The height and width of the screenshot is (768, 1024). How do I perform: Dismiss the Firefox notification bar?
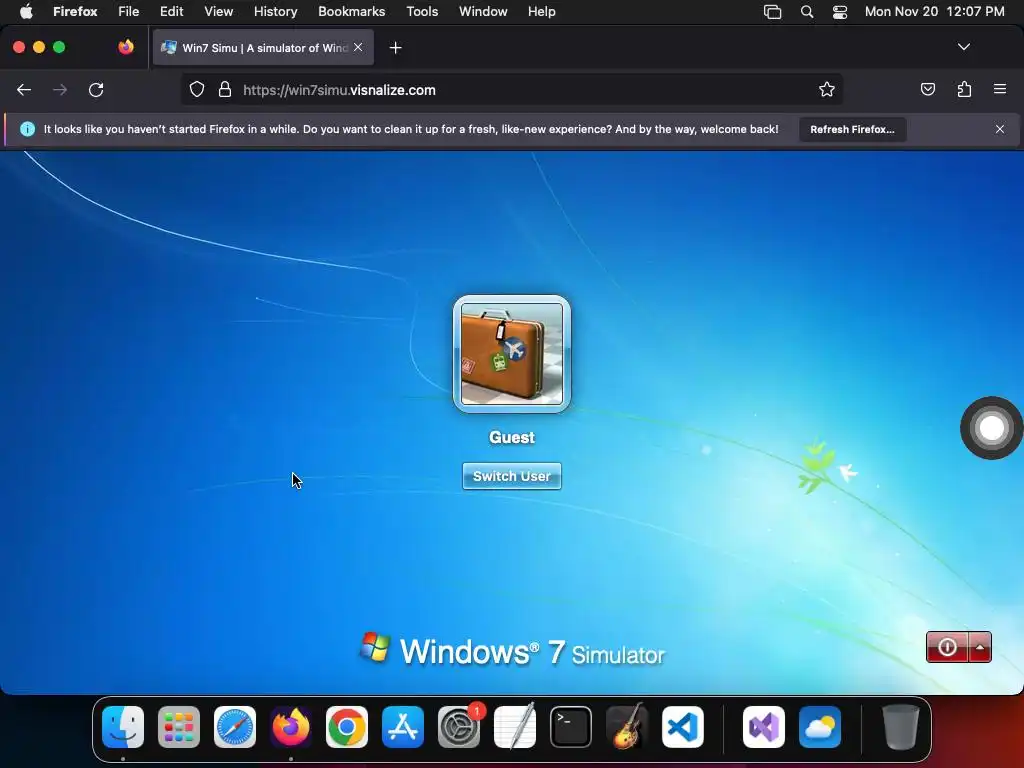(x=1000, y=129)
